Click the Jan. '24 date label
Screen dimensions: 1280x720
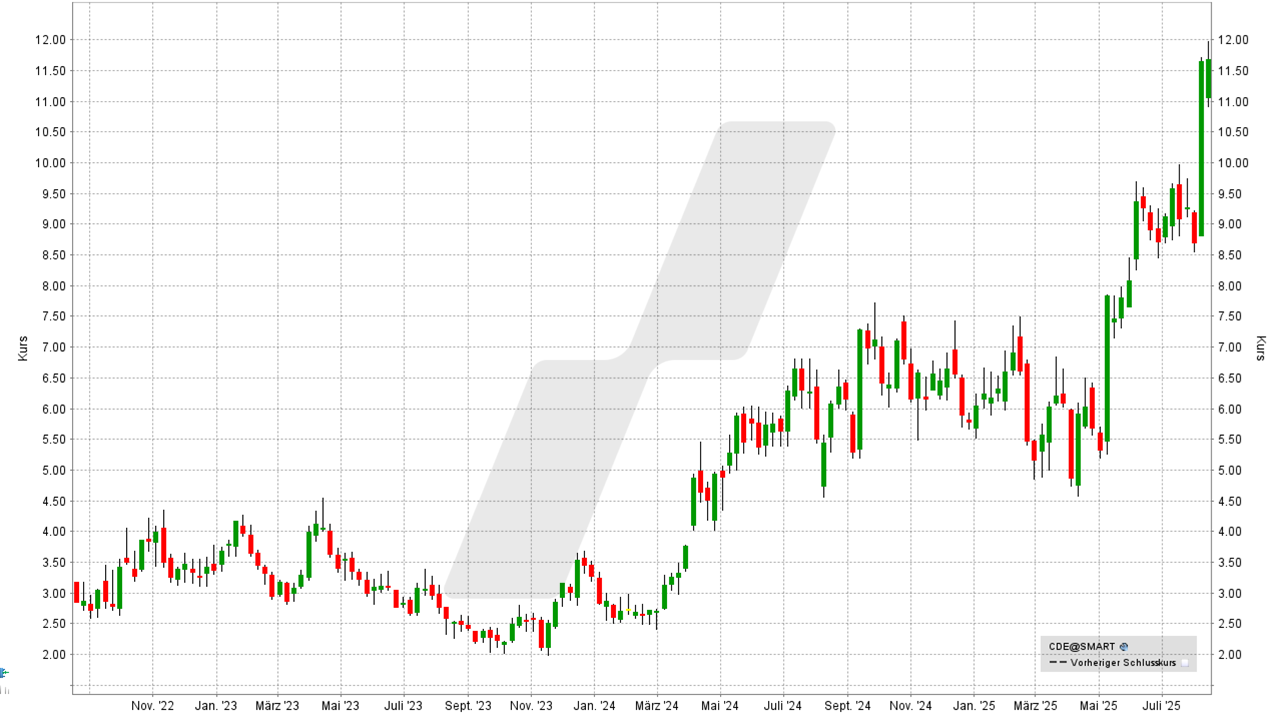[593, 705]
